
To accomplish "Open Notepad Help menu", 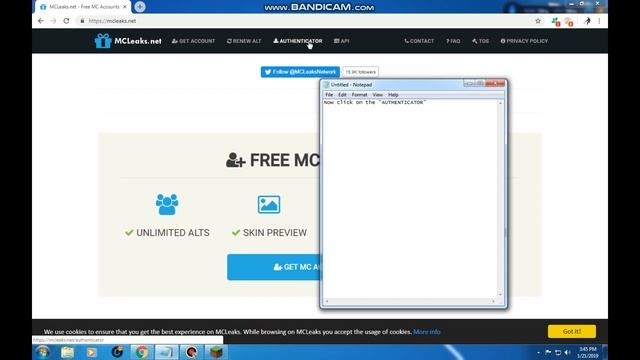I will click(393, 95).
